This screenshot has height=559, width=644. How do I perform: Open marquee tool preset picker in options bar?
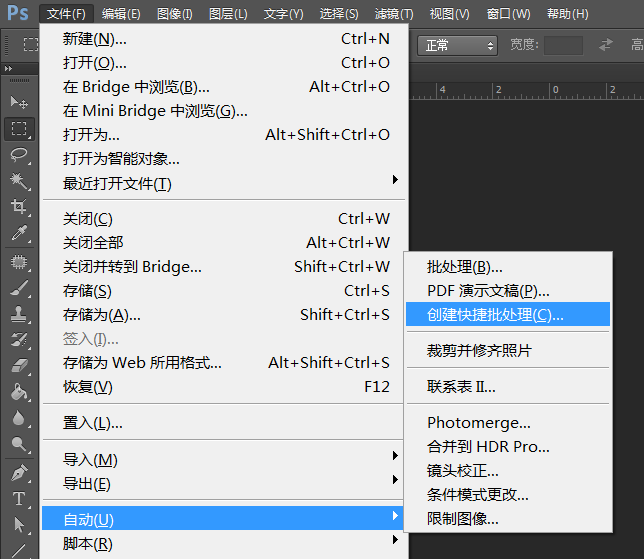[31, 44]
